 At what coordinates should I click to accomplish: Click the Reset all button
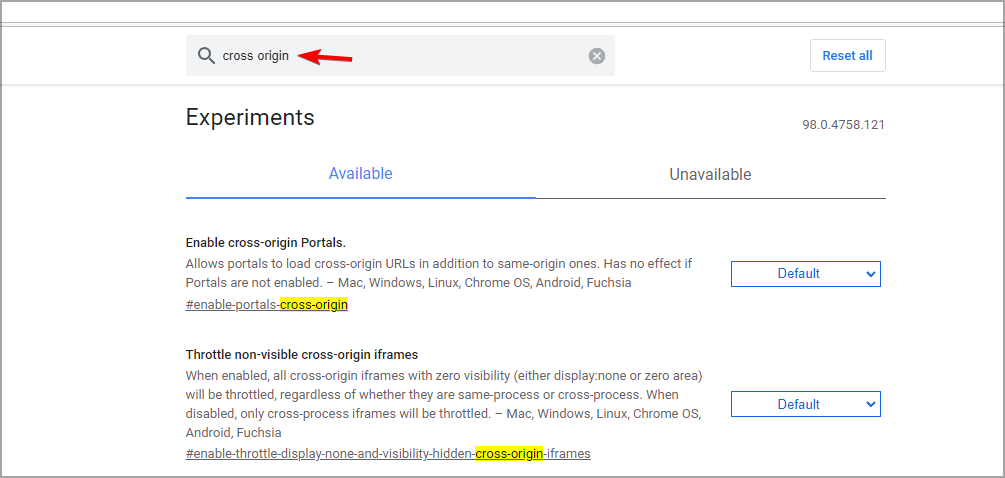tap(847, 56)
